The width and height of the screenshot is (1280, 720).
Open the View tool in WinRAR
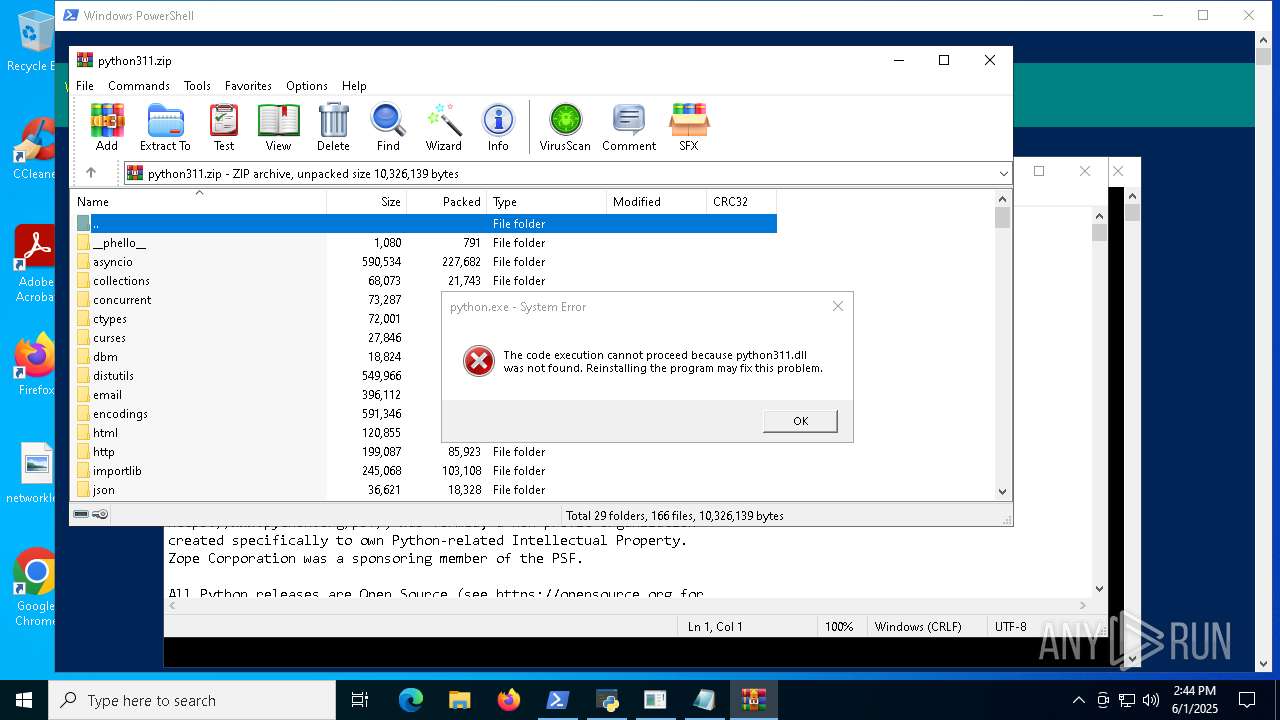pos(278,127)
